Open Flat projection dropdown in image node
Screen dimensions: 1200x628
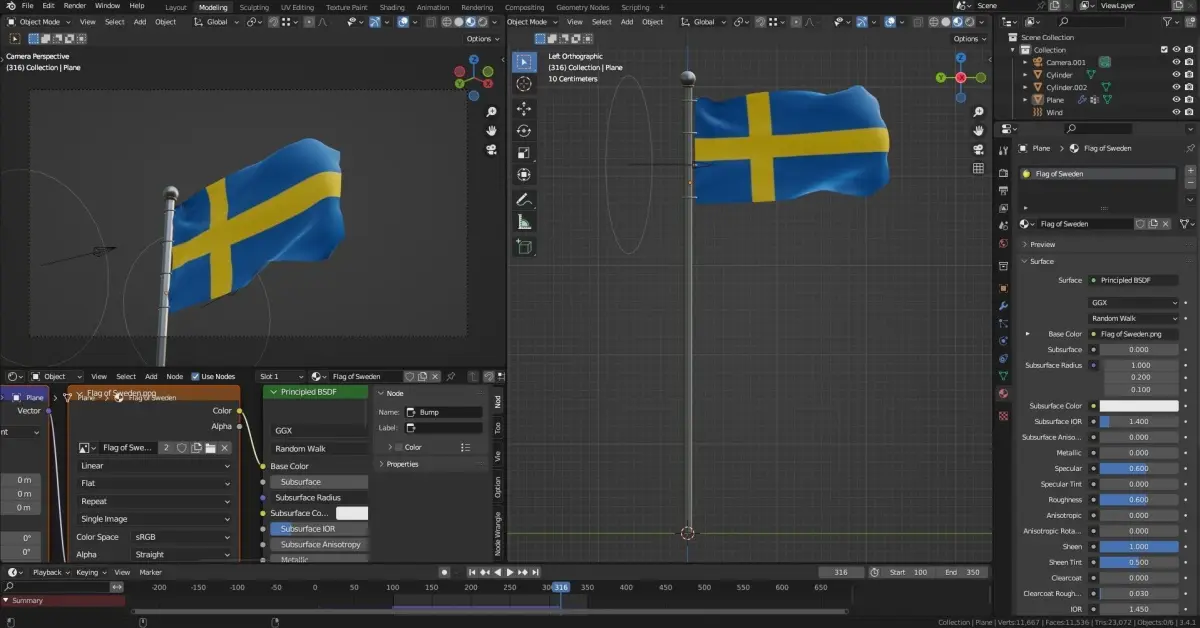click(x=155, y=484)
